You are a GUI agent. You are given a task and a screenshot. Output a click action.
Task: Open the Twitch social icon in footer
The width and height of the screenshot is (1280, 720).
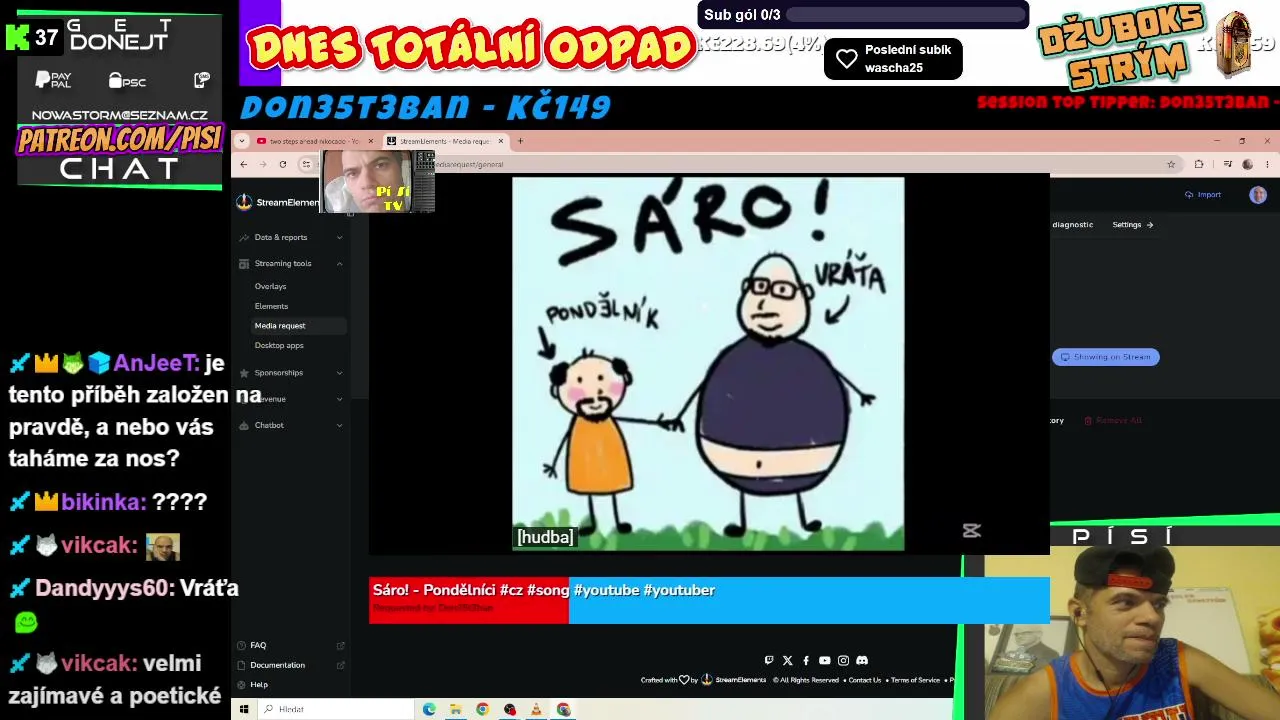click(x=769, y=660)
